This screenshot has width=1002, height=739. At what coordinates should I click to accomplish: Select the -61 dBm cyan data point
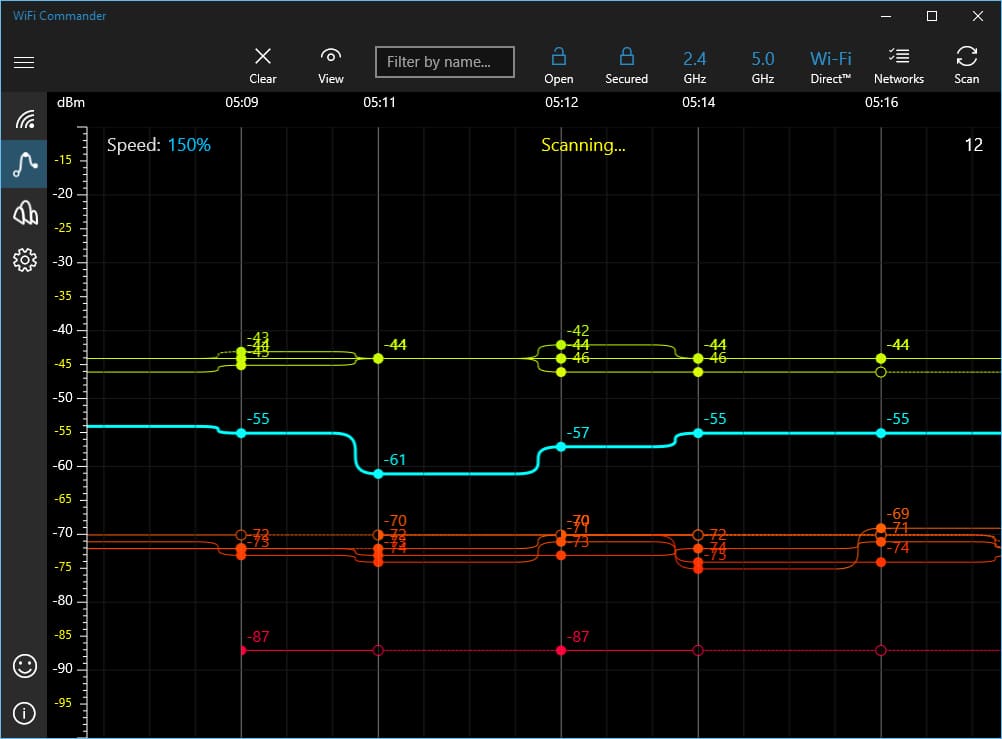(x=378, y=473)
